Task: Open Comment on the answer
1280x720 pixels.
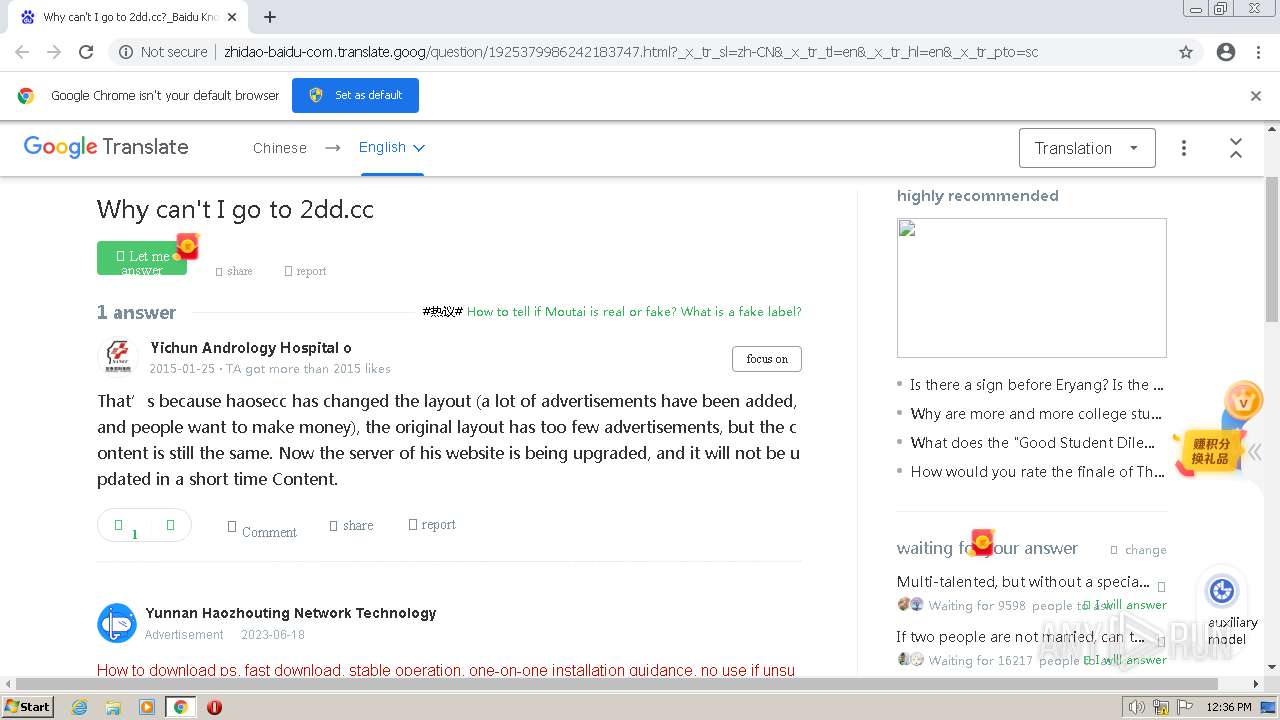Action: click(262, 530)
